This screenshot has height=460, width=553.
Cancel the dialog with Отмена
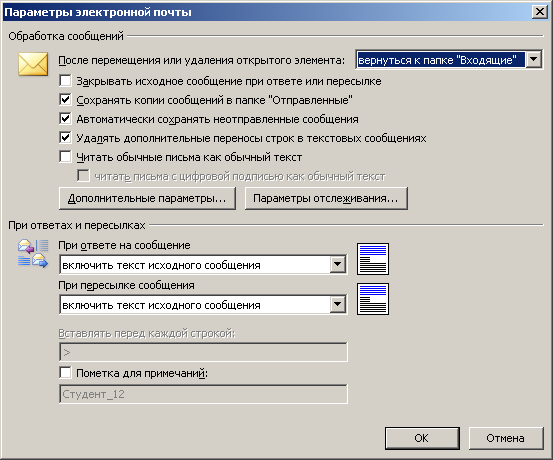point(506,438)
